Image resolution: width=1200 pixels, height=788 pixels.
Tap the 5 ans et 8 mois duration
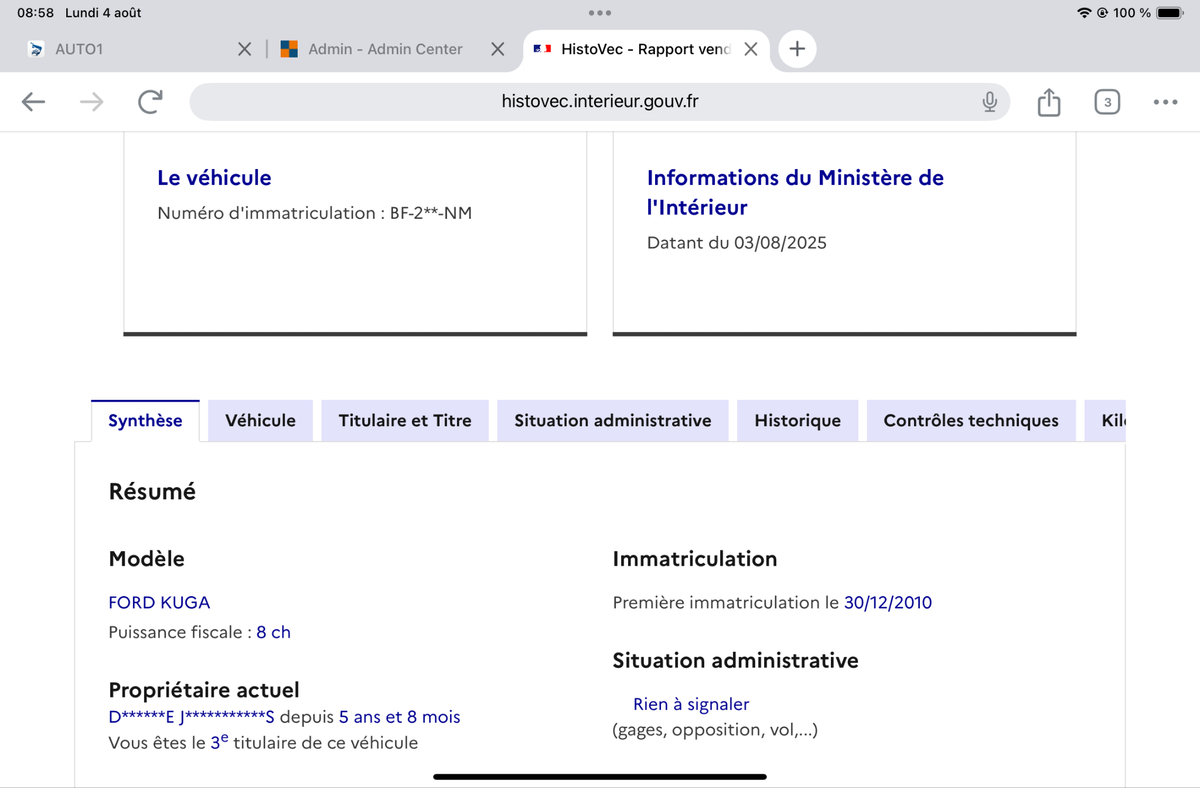click(x=400, y=717)
